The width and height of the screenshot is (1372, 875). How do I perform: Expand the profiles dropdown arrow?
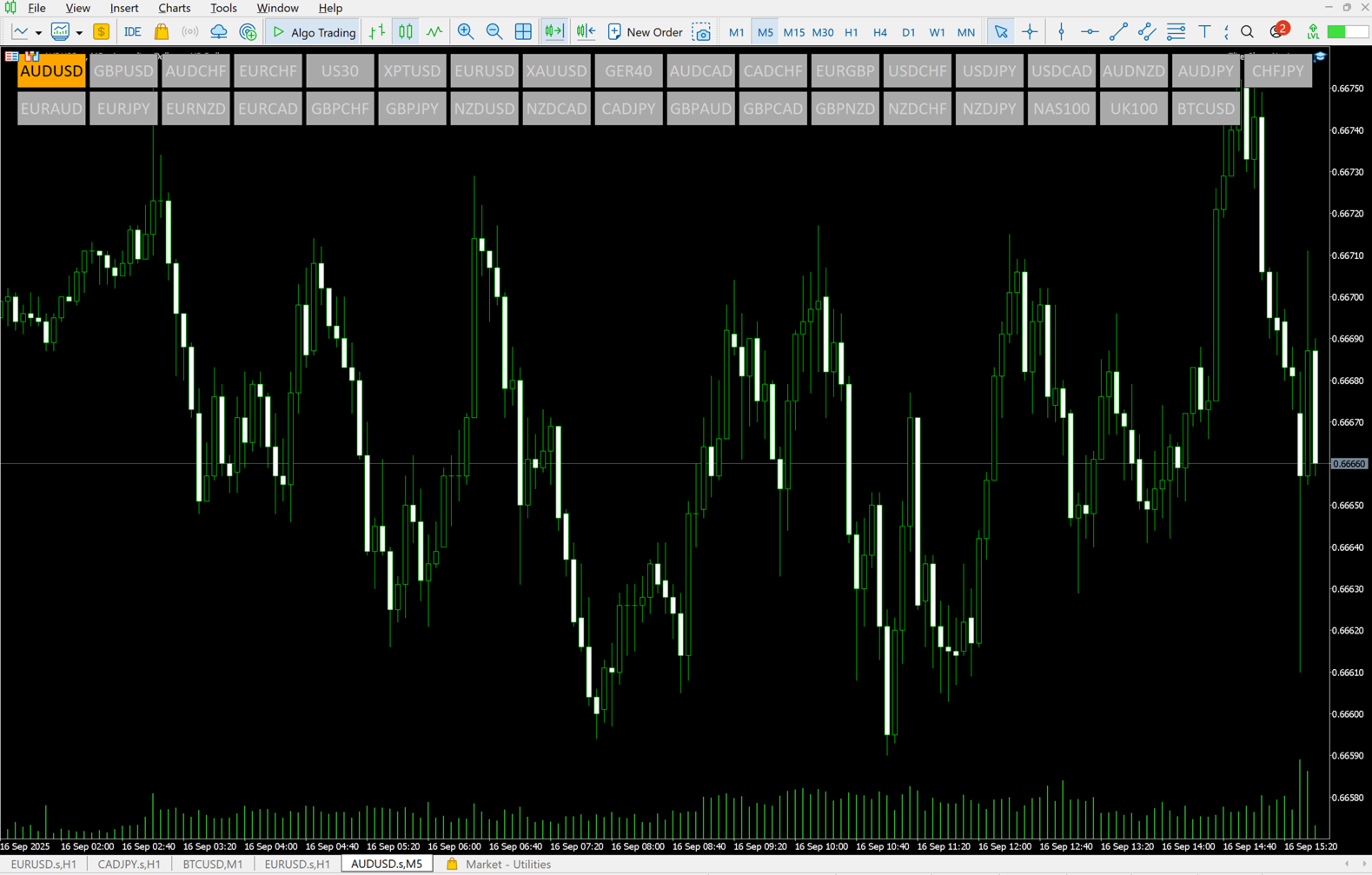coord(79,33)
